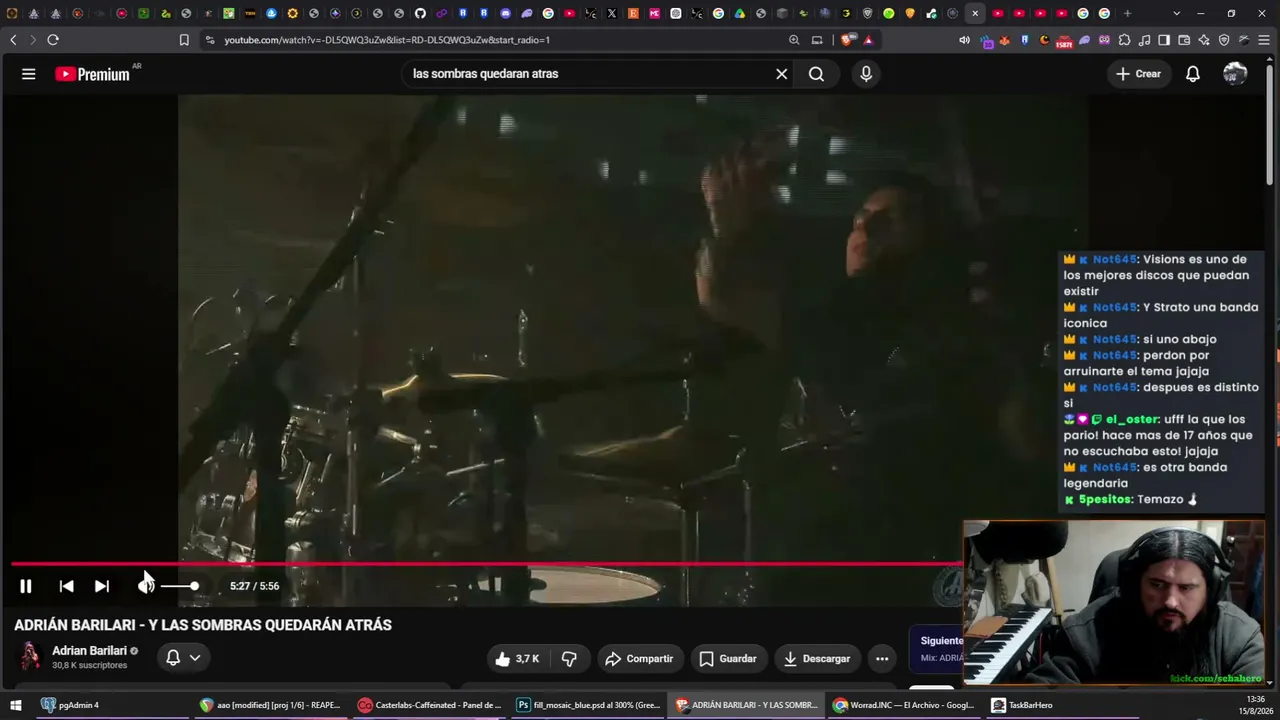1280x720 pixels.
Task: Open a new browser tab
Action: tap(1127, 13)
